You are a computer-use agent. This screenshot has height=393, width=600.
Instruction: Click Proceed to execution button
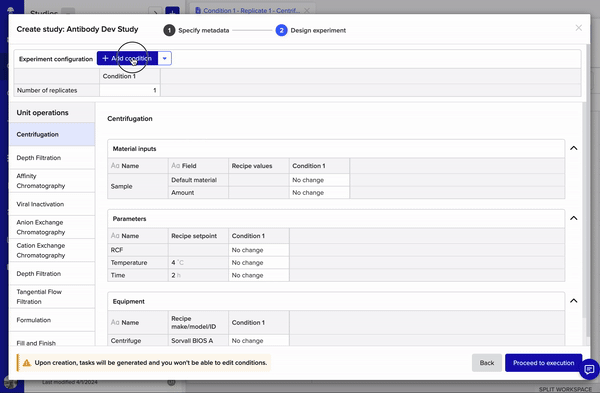point(543,363)
